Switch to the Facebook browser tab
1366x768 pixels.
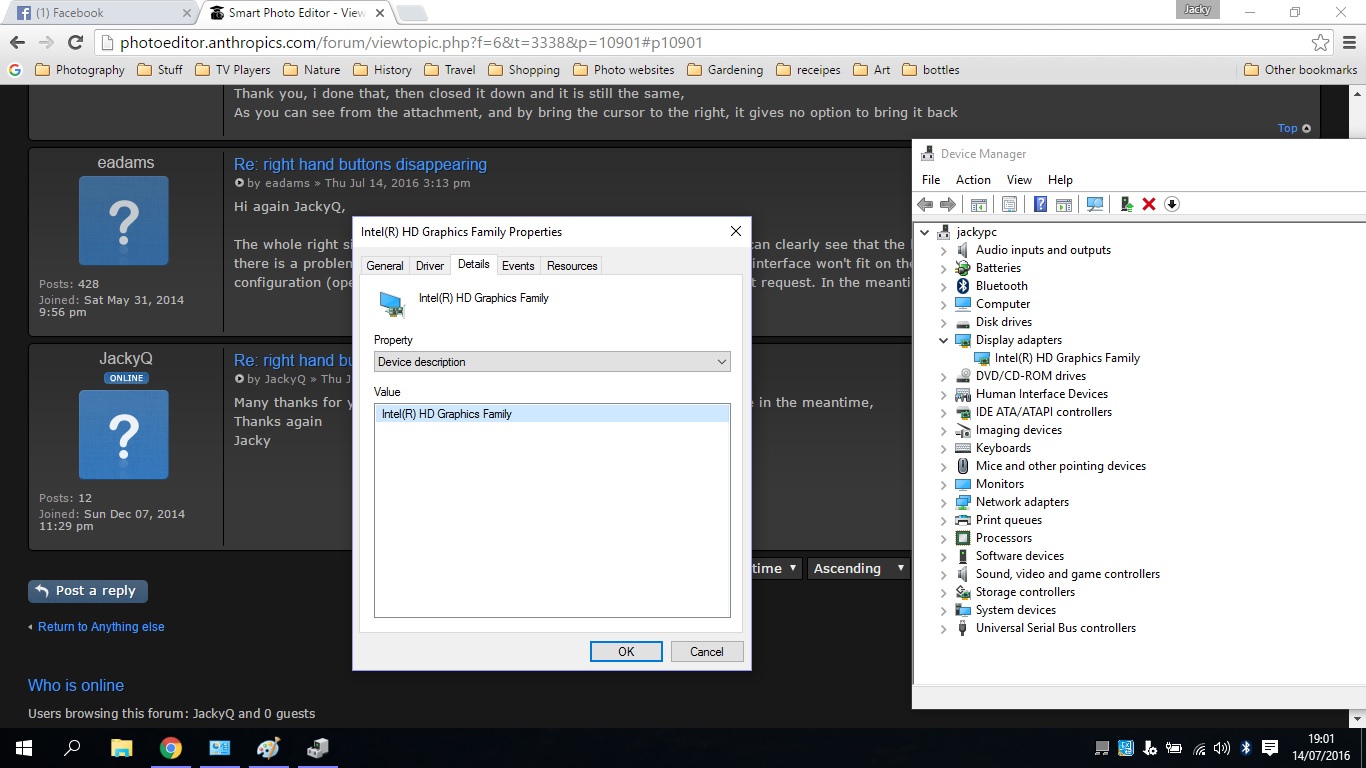point(98,13)
